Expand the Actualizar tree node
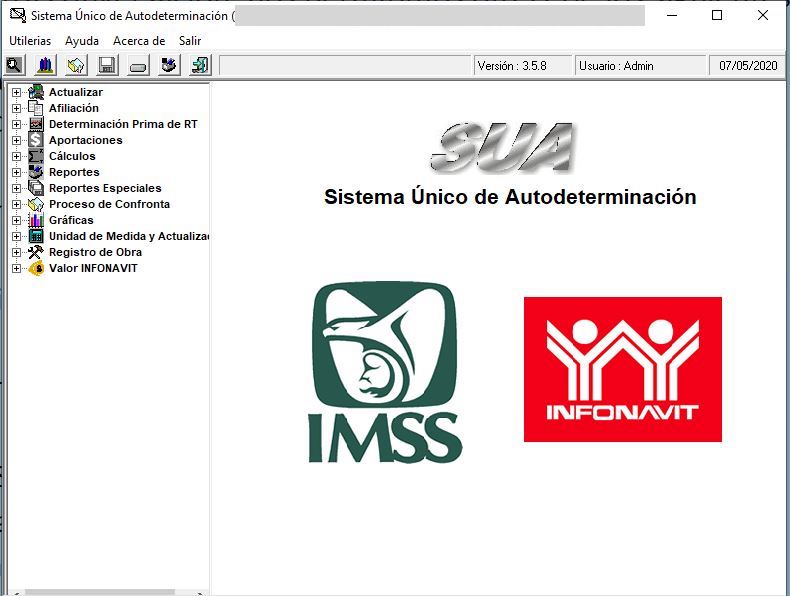The width and height of the screenshot is (790, 596). pyautogui.click(x=16, y=92)
